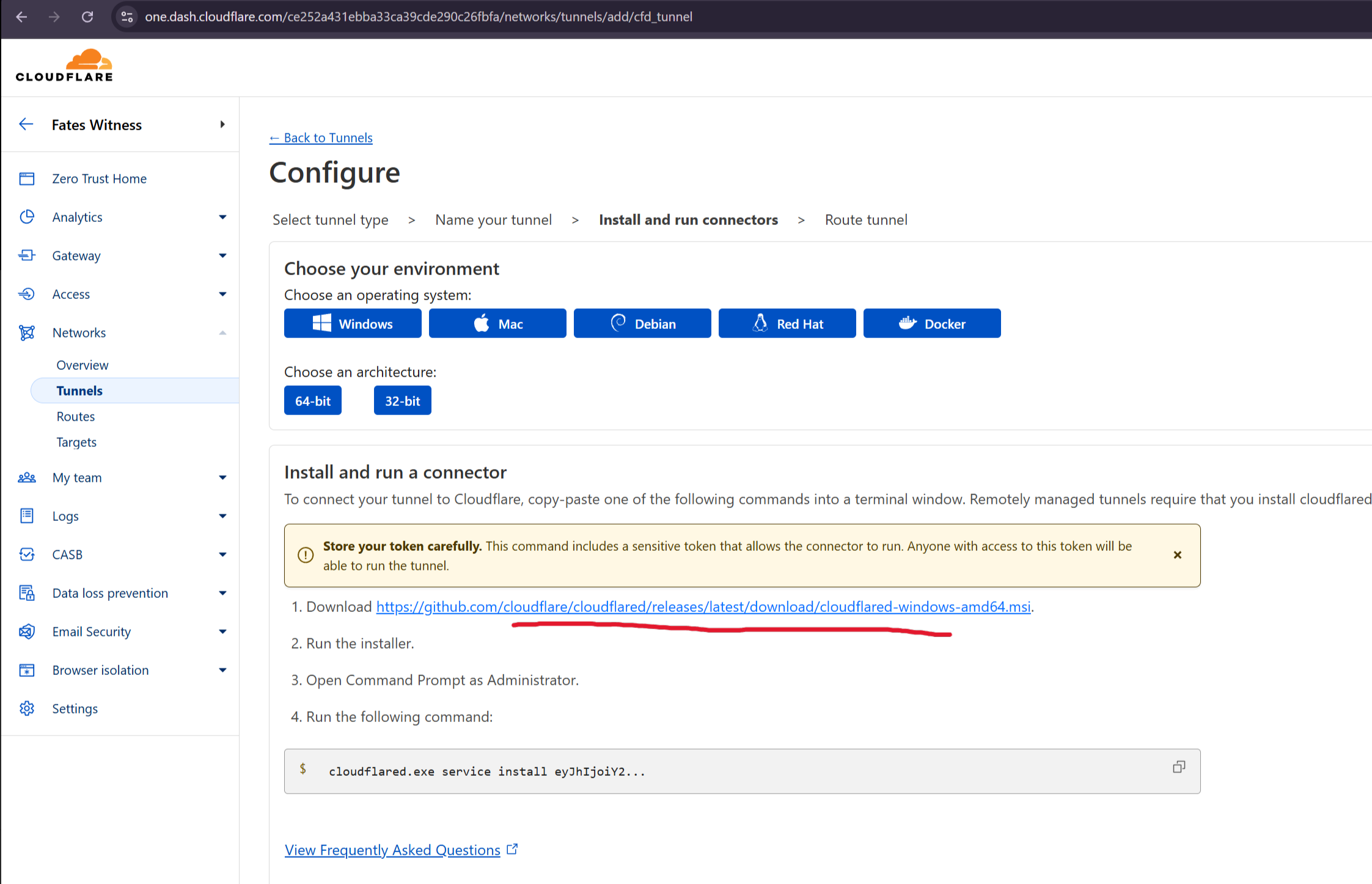
Task: Copy the install command via the copy icon
Action: 1178,767
